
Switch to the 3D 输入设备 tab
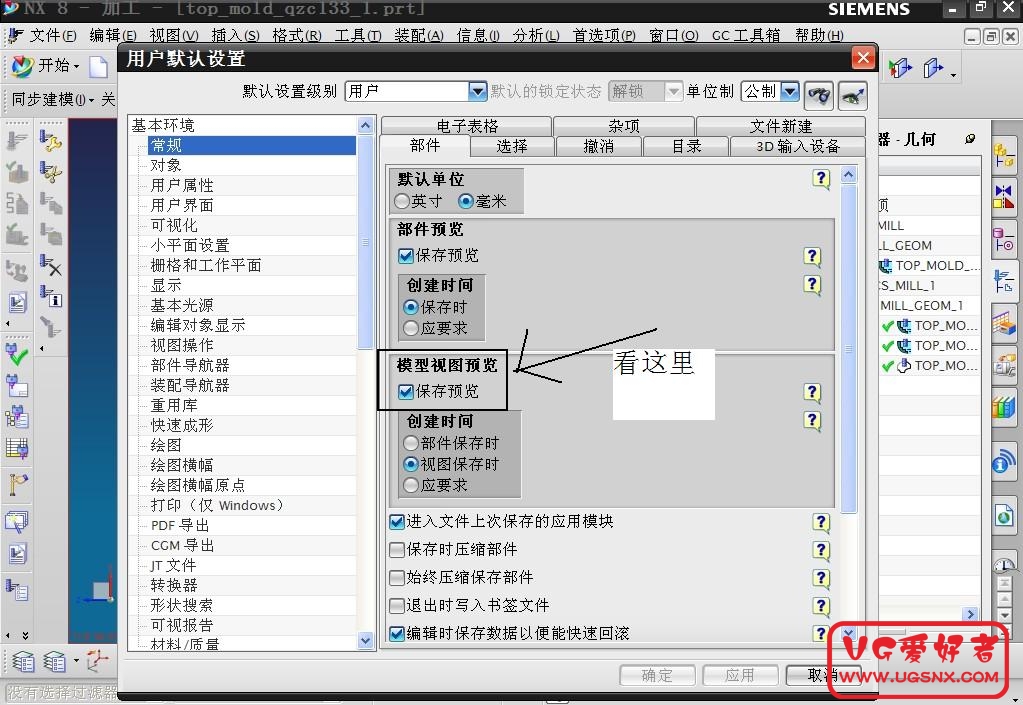click(x=798, y=146)
